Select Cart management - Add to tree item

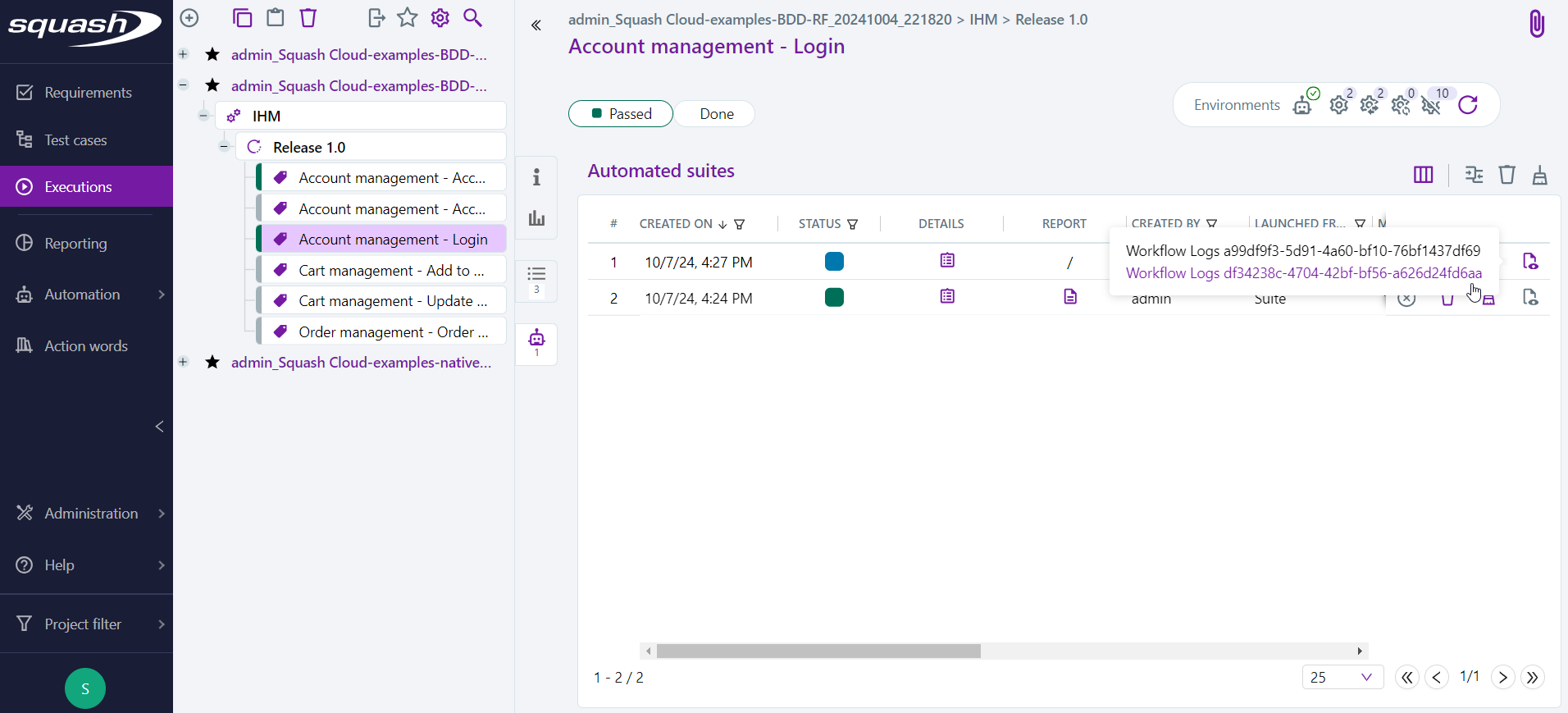click(390, 271)
